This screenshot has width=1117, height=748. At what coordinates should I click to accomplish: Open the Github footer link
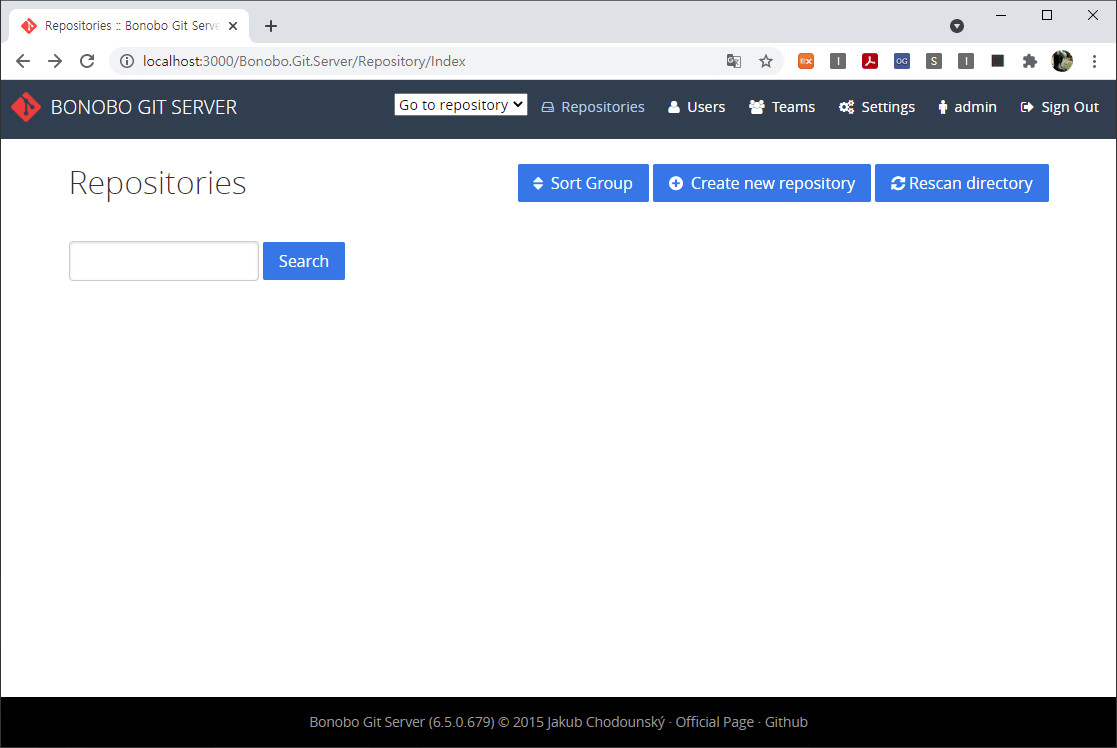tap(786, 722)
